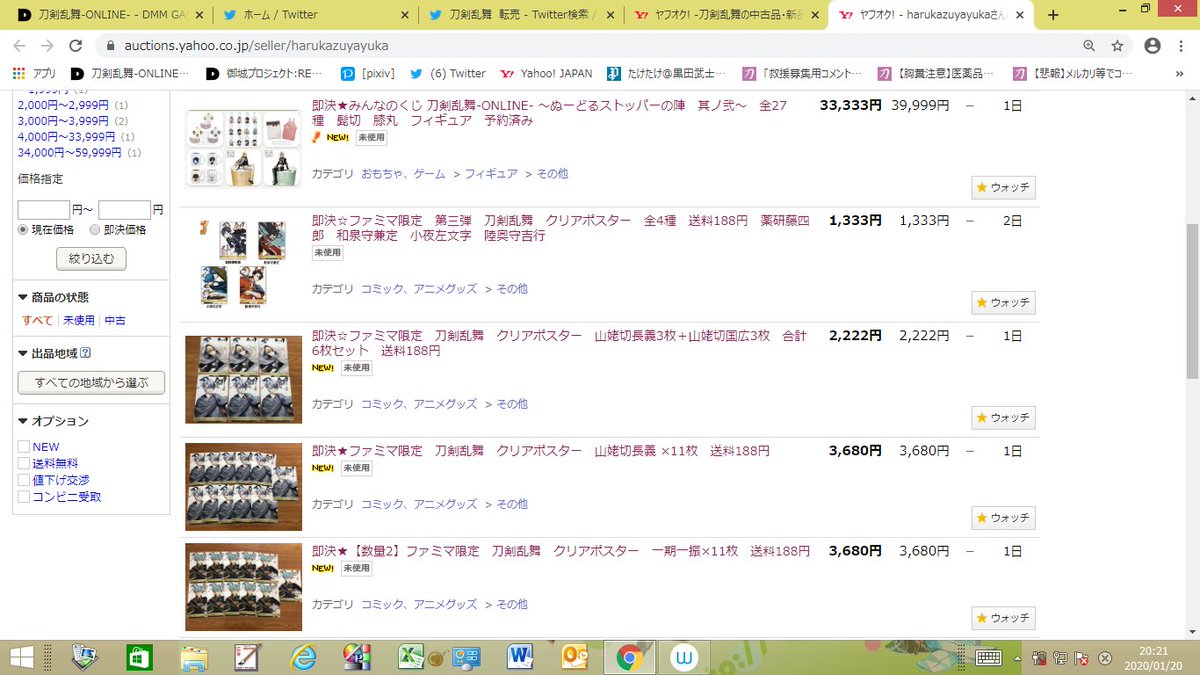
Task: Check the コンビニ受取 option checkbox
Action: click(x=23, y=496)
